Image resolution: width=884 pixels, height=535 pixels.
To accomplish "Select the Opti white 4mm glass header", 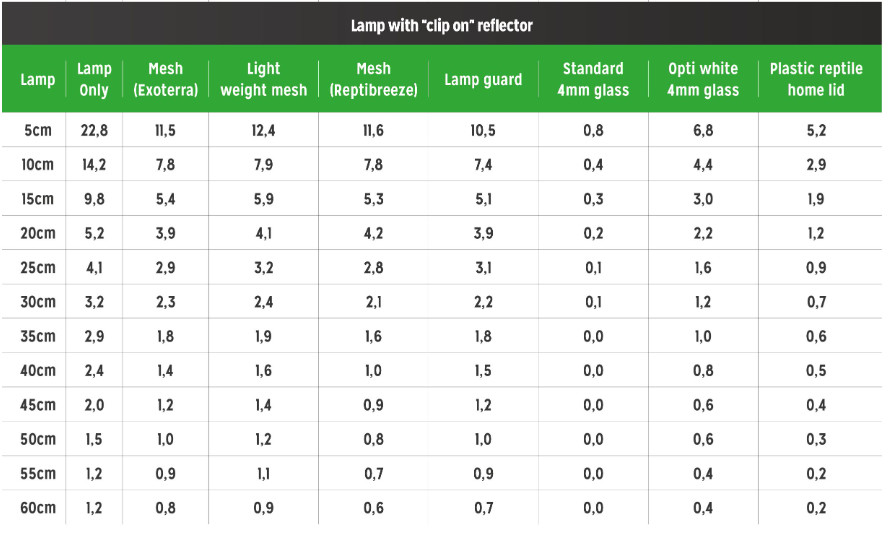I will (703, 79).
